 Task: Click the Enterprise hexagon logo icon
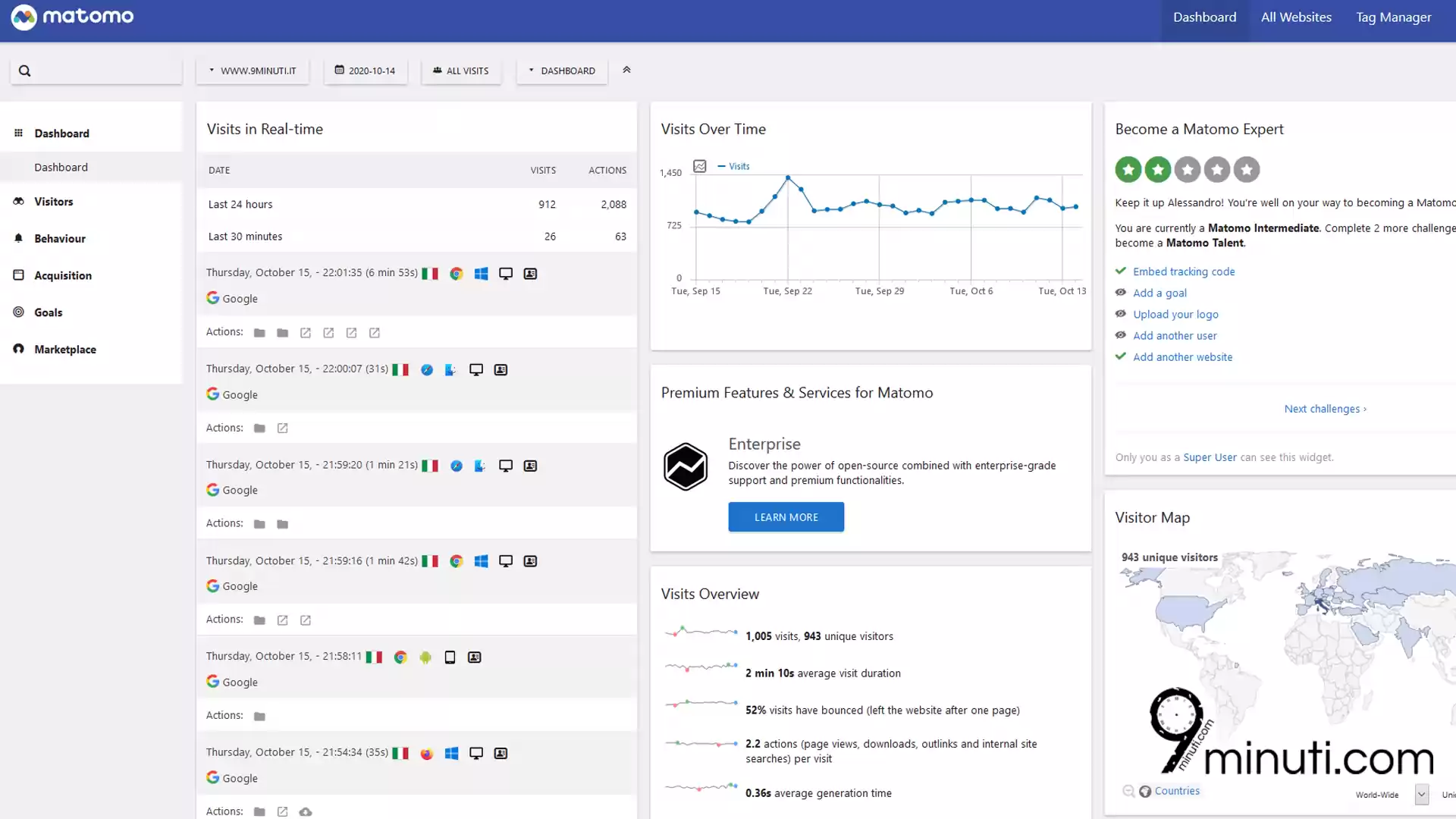coord(686,466)
